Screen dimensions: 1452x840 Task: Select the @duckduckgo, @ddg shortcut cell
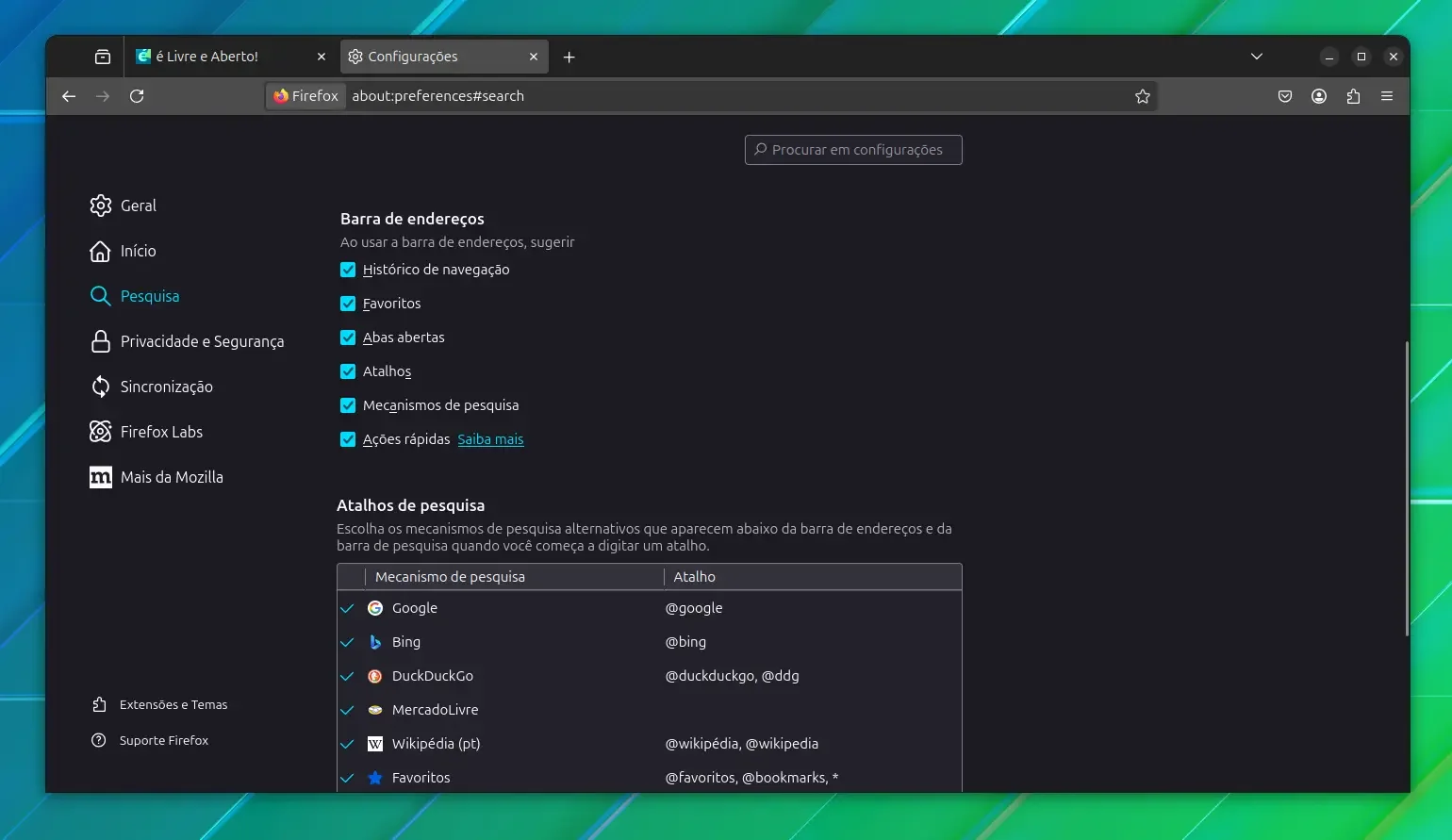tap(732, 676)
